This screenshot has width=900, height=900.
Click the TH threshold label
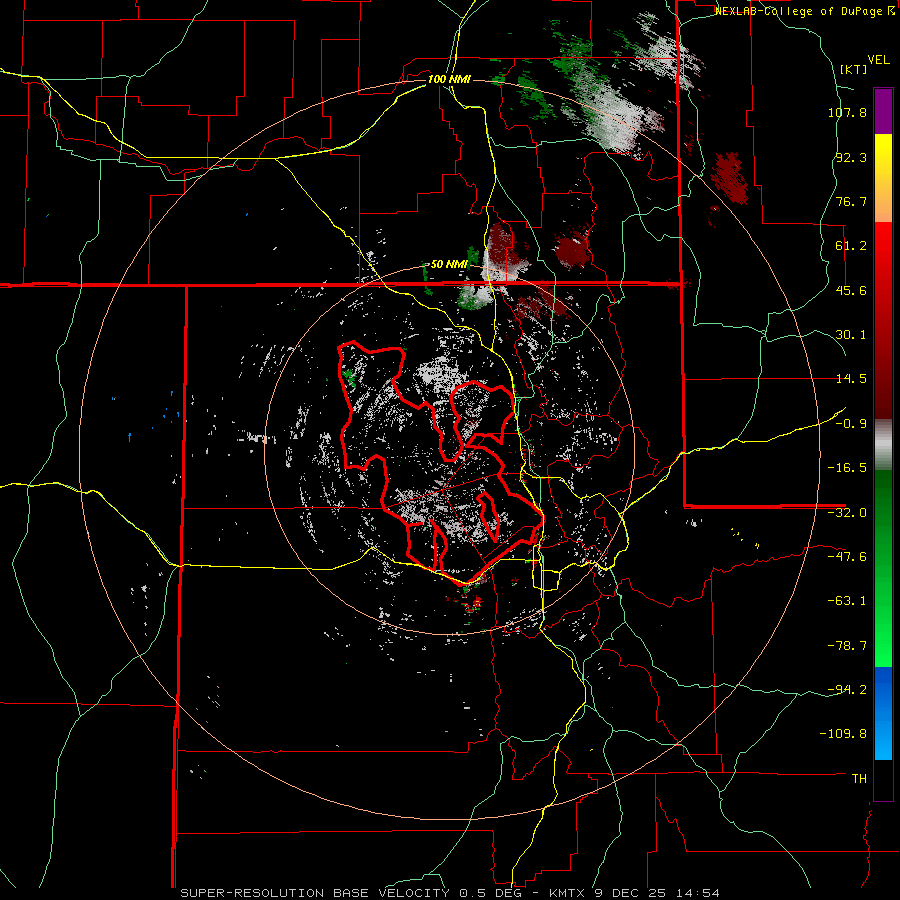(x=859, y=779)
